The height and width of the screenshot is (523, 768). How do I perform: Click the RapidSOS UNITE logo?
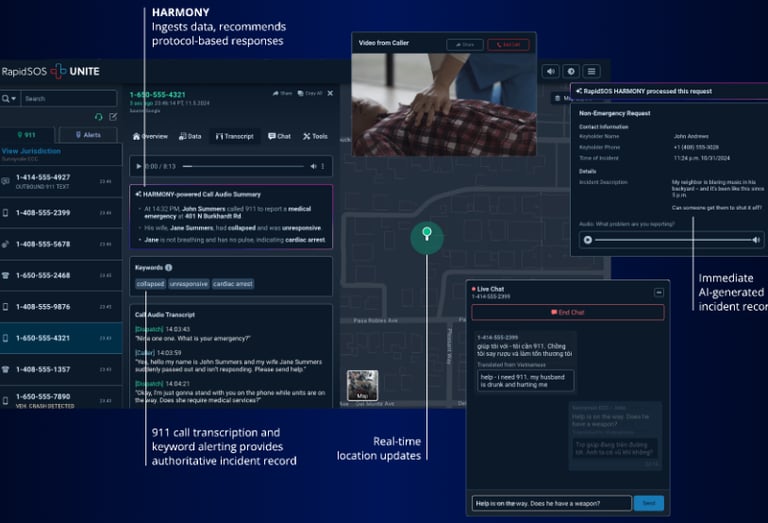[x=50, y=71]
